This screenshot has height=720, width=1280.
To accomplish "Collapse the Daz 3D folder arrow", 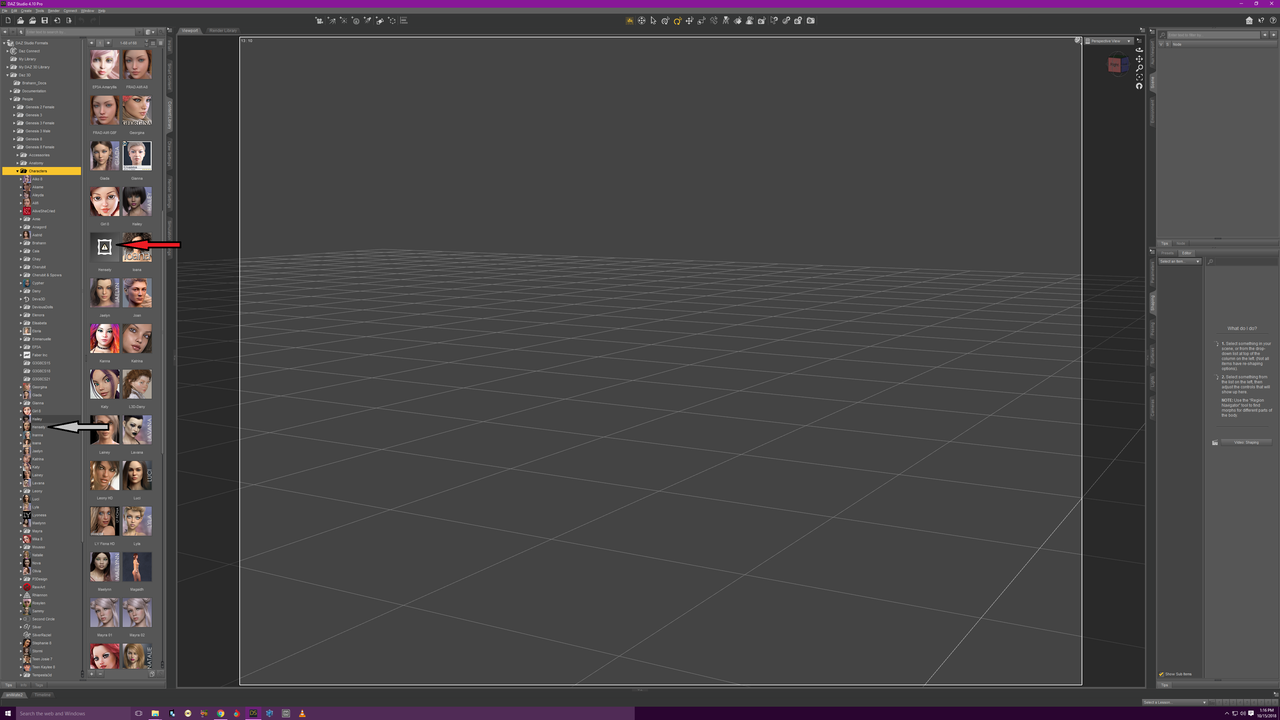I will point(7,75).
